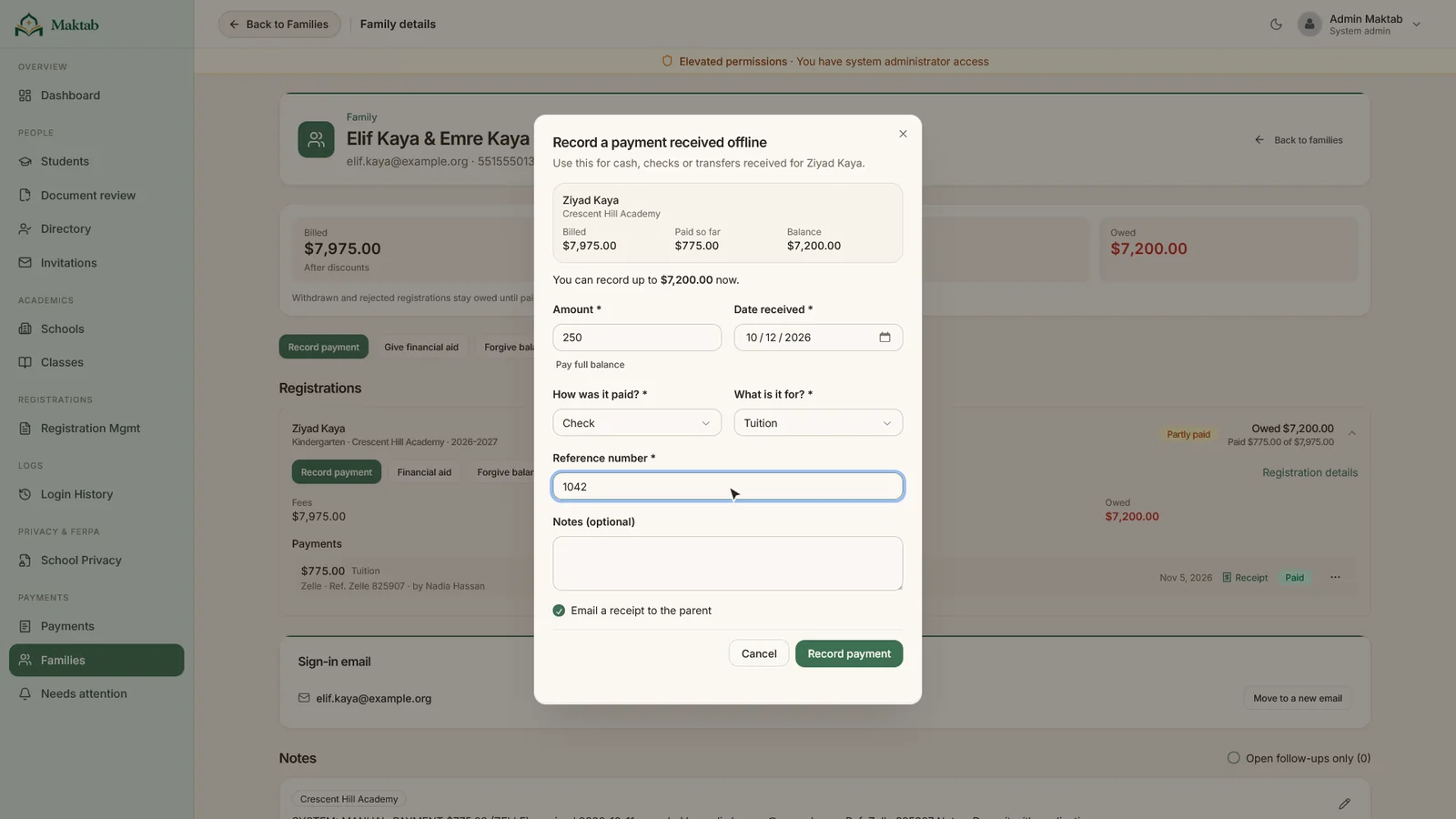1456x819 pixels.
Task: Open the What is it for dropdown
Action: (x=818, y=423)
